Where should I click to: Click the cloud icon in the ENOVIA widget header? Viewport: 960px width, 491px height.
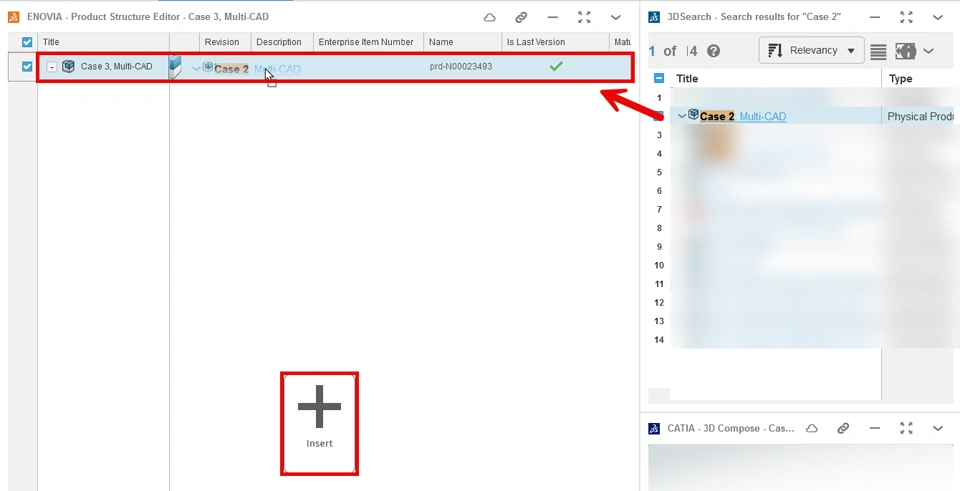490,17
